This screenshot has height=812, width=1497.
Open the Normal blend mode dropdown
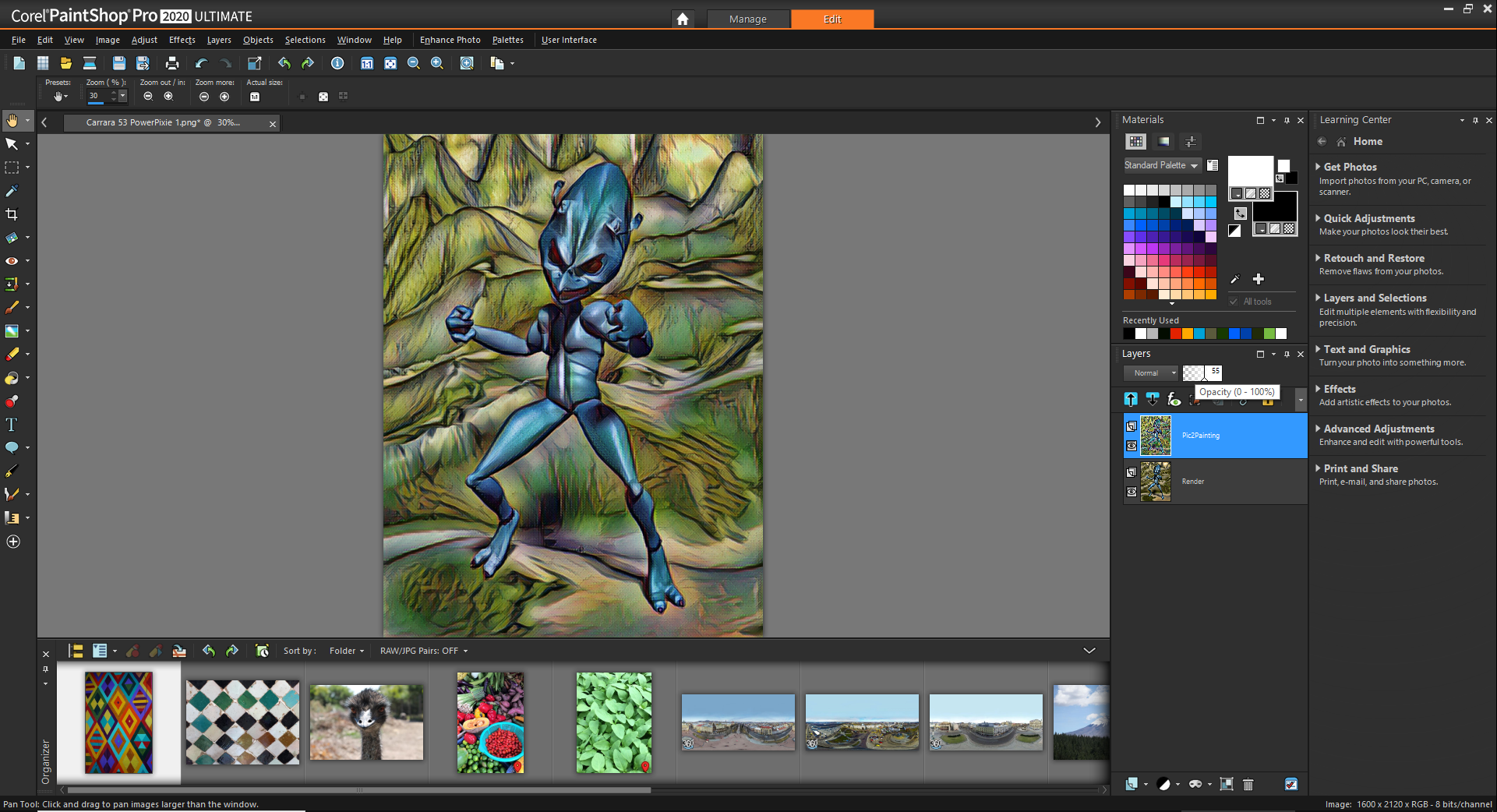pyautogui.click(x=1151, y=373)
